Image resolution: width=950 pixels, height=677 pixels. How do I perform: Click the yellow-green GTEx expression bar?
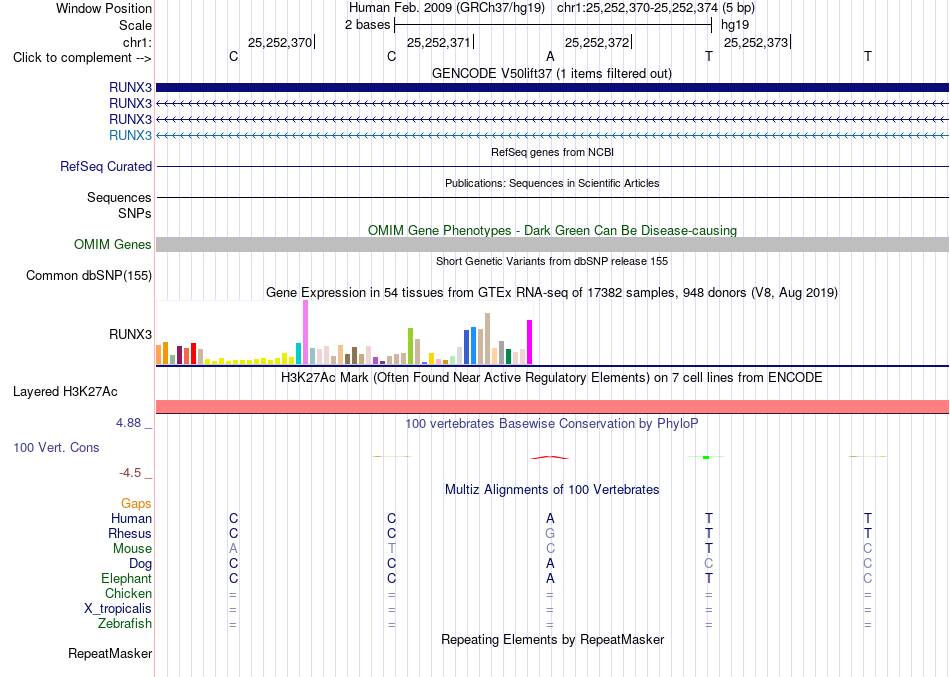410,346
